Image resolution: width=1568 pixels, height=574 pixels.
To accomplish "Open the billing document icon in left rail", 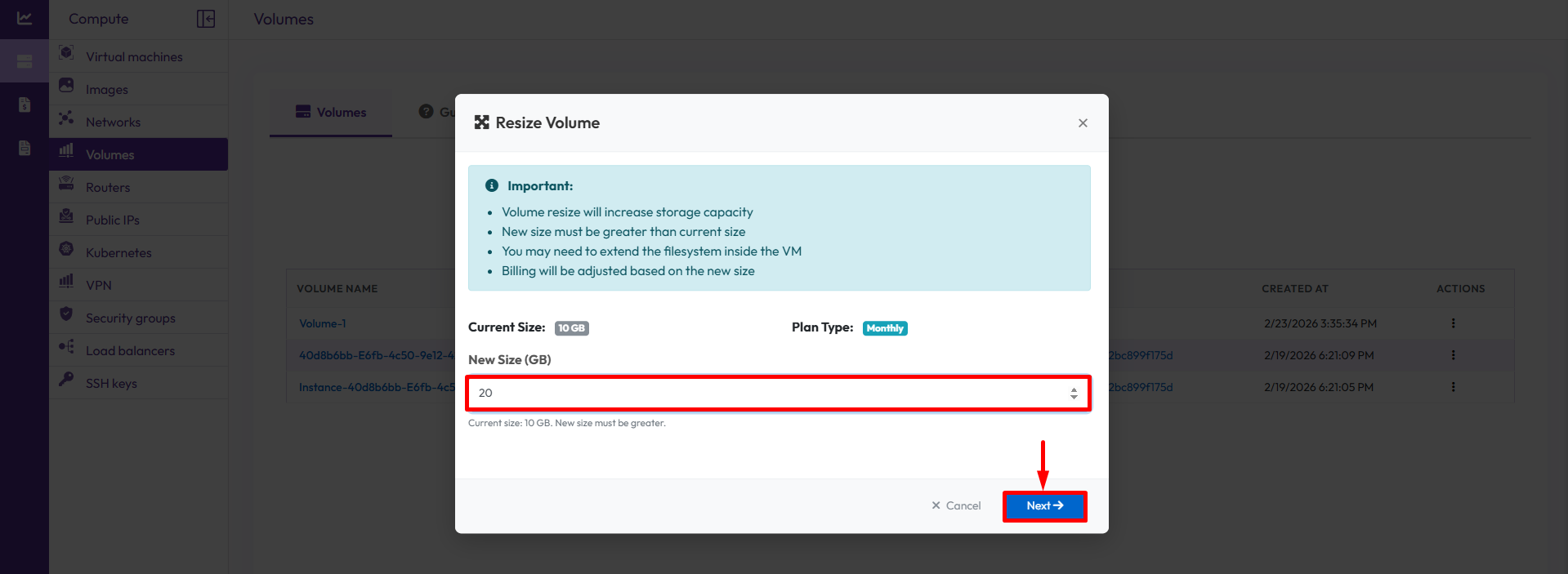I will [x=25, y=105].
